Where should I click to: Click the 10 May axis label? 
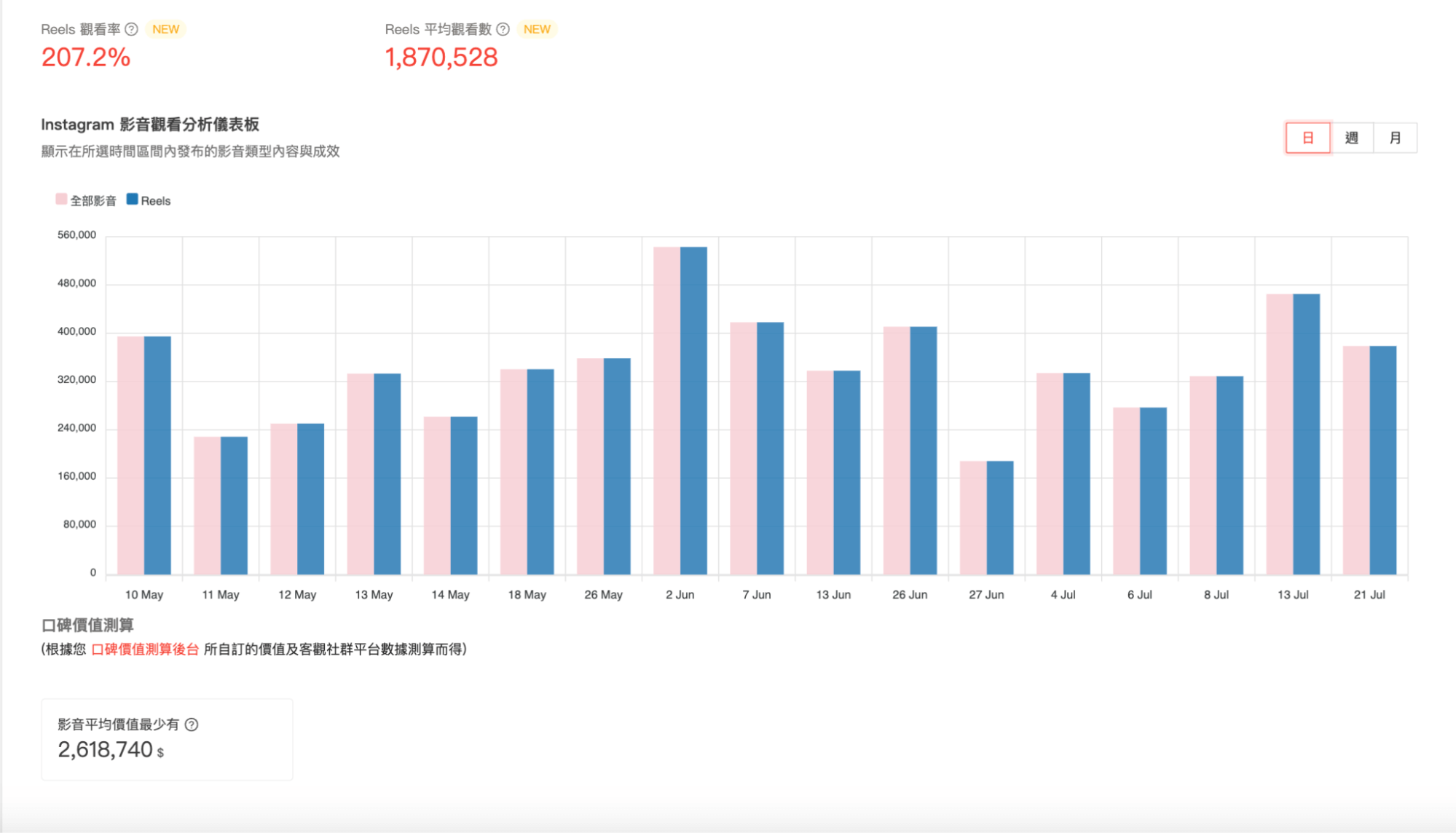point(144,595)
